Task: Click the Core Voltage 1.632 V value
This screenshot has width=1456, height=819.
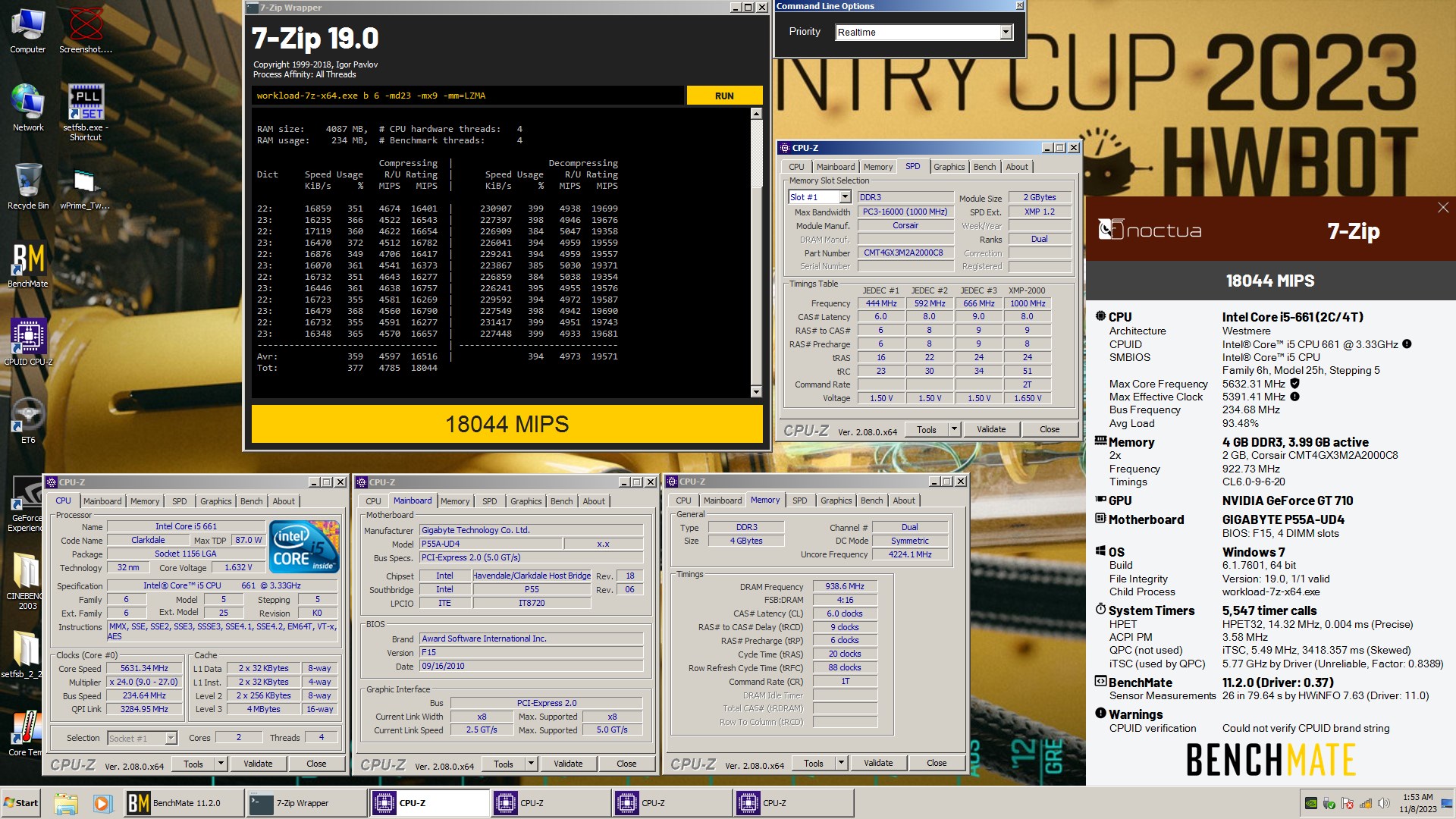Action: [238, 567]
